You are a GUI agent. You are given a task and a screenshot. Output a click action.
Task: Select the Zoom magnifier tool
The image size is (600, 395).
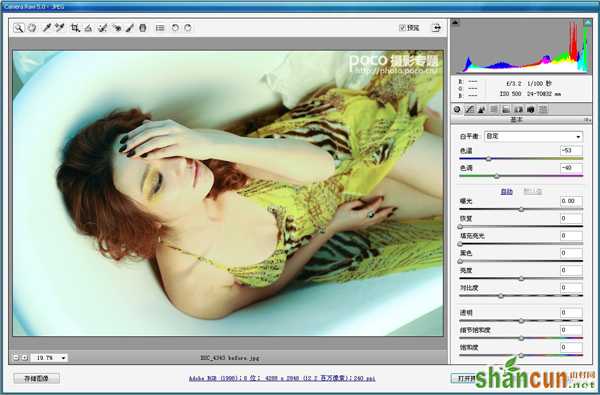click(18, 28)
